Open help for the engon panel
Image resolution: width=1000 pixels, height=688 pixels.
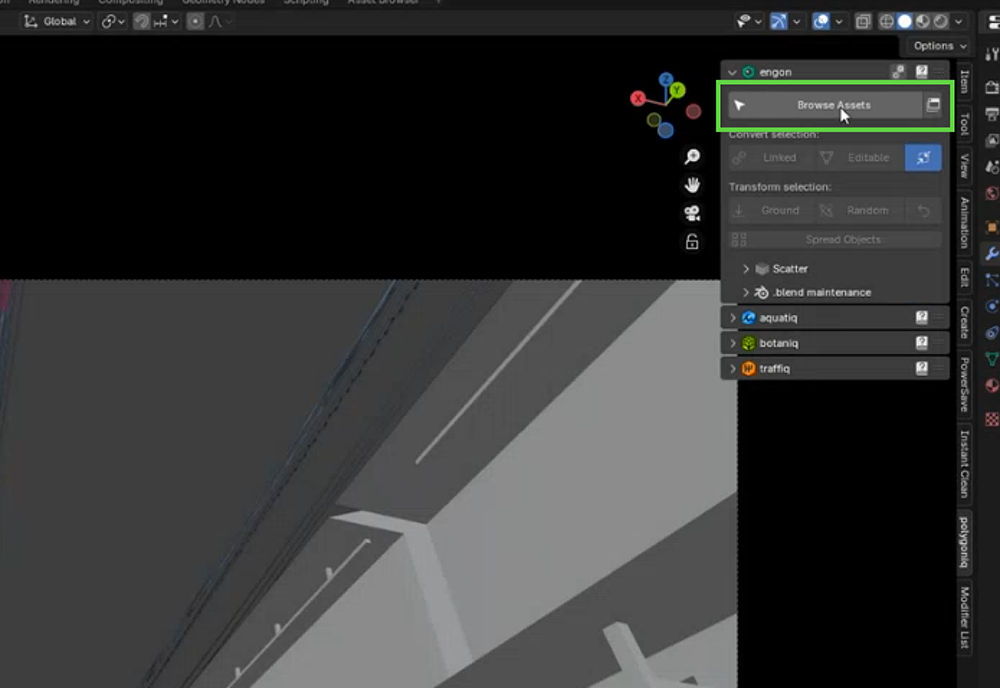[922, 72]
